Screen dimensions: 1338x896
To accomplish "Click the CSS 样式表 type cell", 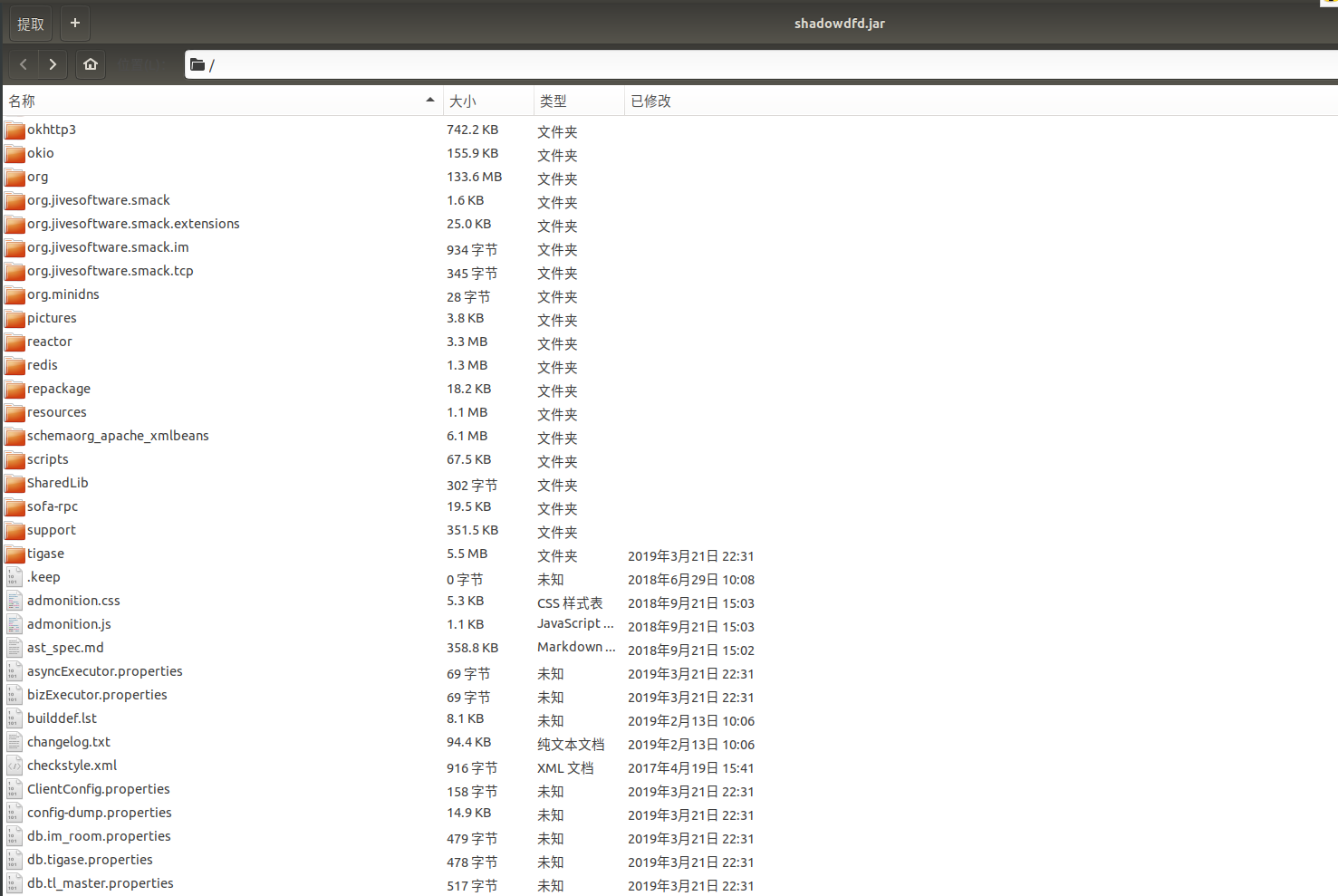I will point(570,603).
